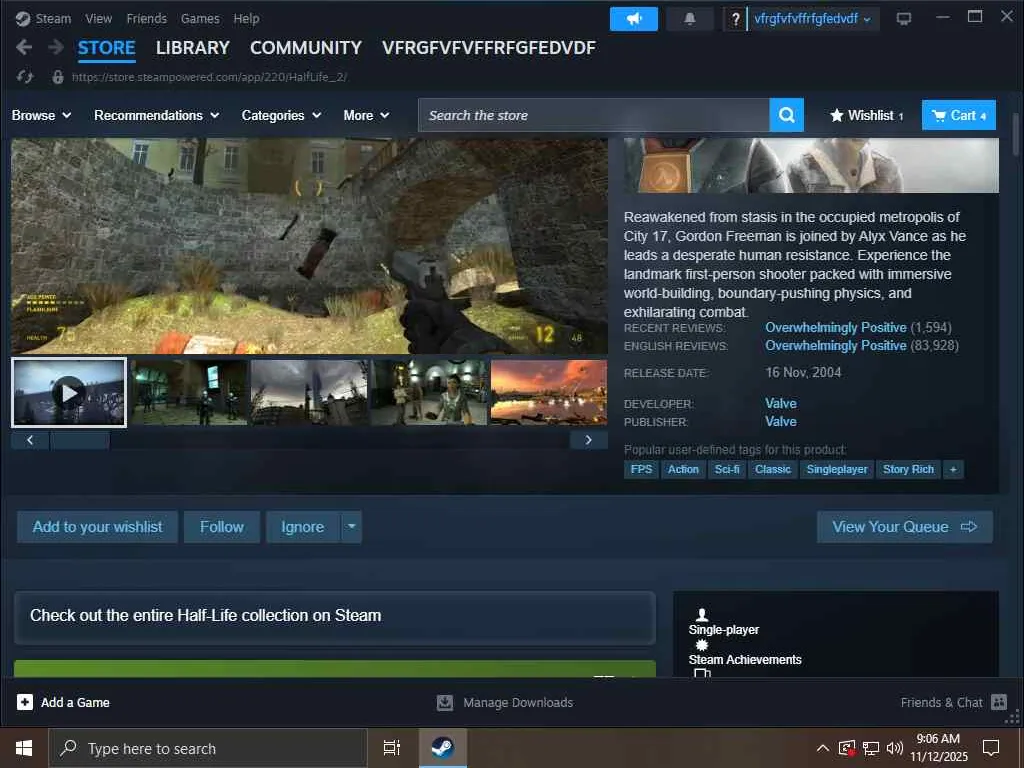This screenshot has width=1024, height=768.
Task: Open account dropdown vfrgfvfvffrfgfedvdf
Action: coord(812,19)
